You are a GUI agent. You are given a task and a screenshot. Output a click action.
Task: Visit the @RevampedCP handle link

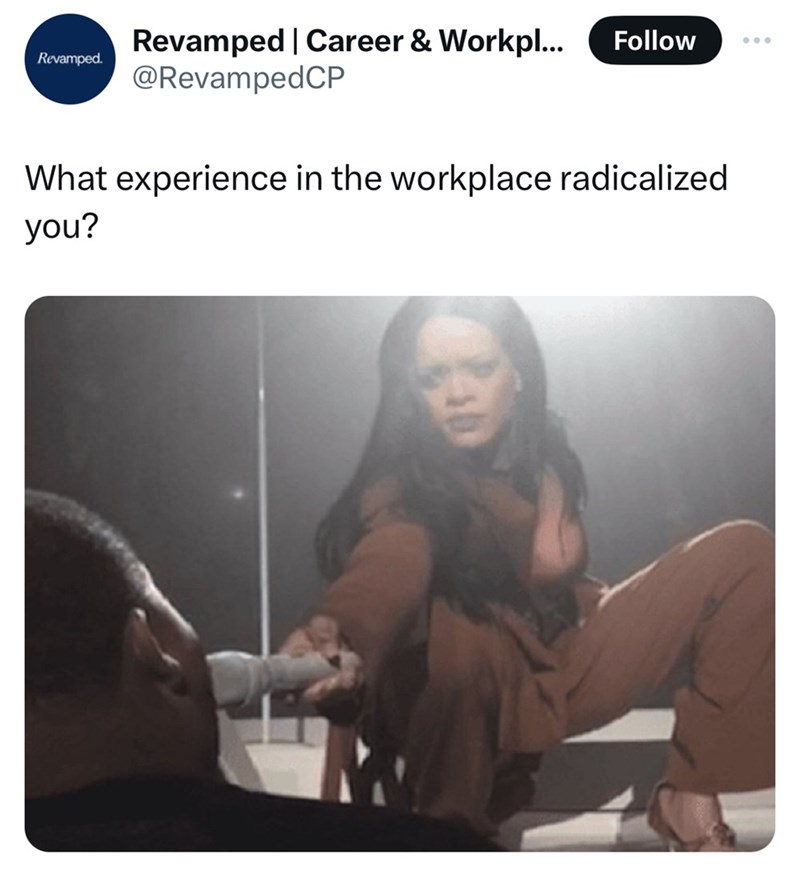(x=238, y=77)
